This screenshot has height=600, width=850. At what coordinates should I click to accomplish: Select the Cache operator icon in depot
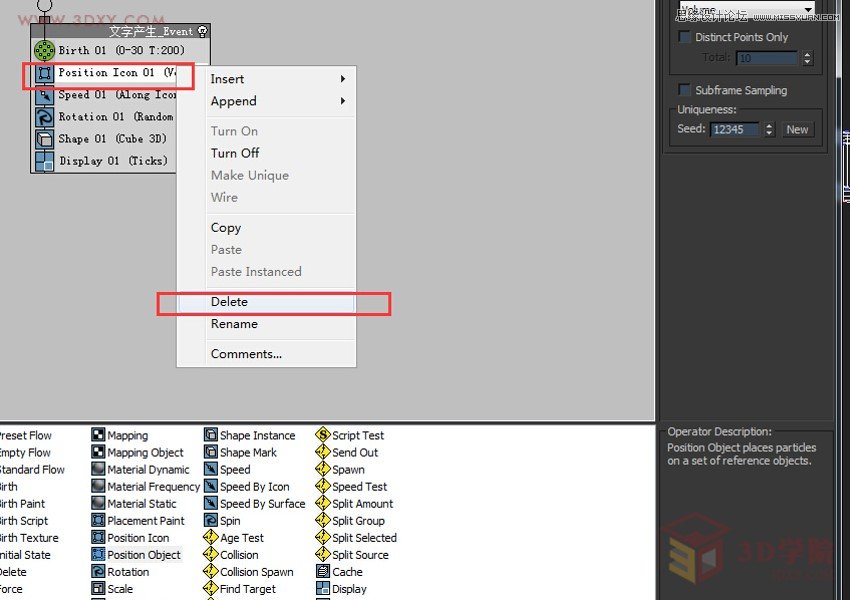pyautogui.click(x=323, y=572)
